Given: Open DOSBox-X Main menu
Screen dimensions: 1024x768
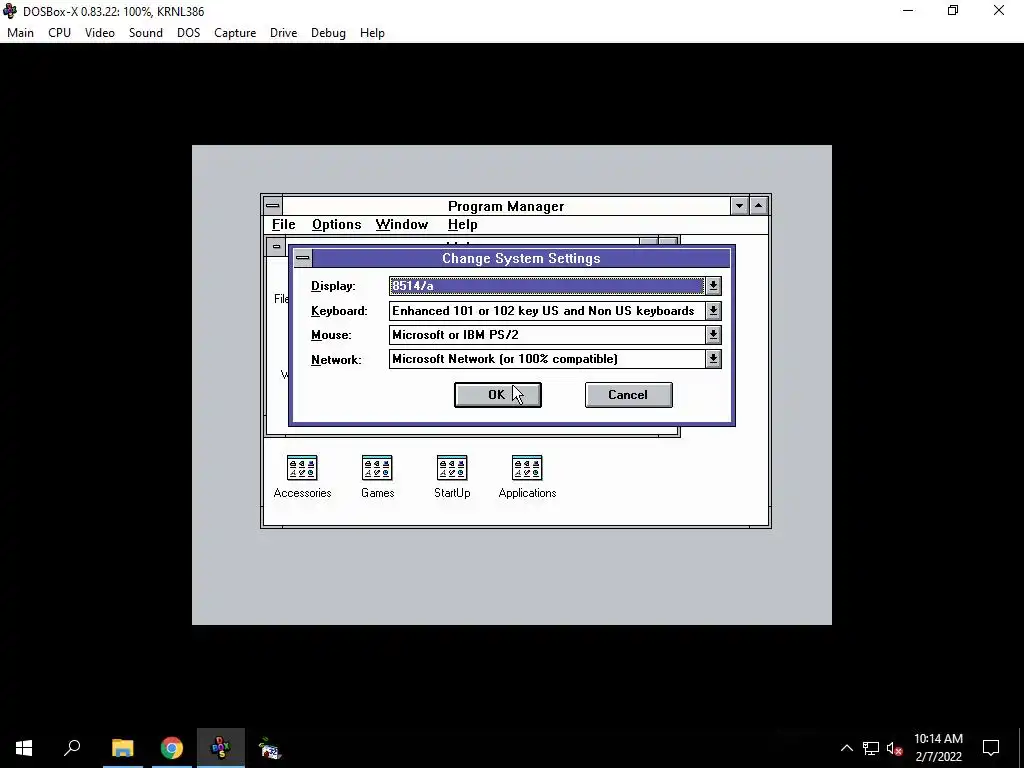Looking at the screenshot, I should tap(20, 33).
